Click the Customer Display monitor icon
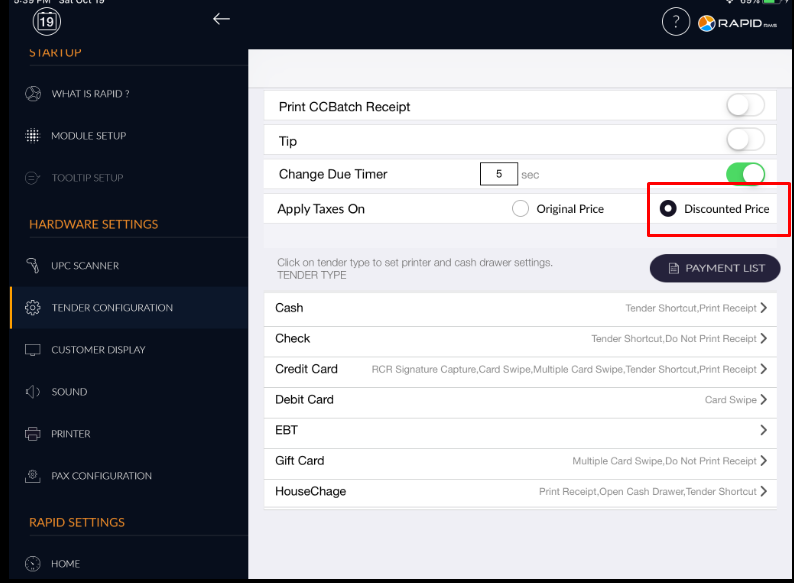794x583 pixels. 33,350
